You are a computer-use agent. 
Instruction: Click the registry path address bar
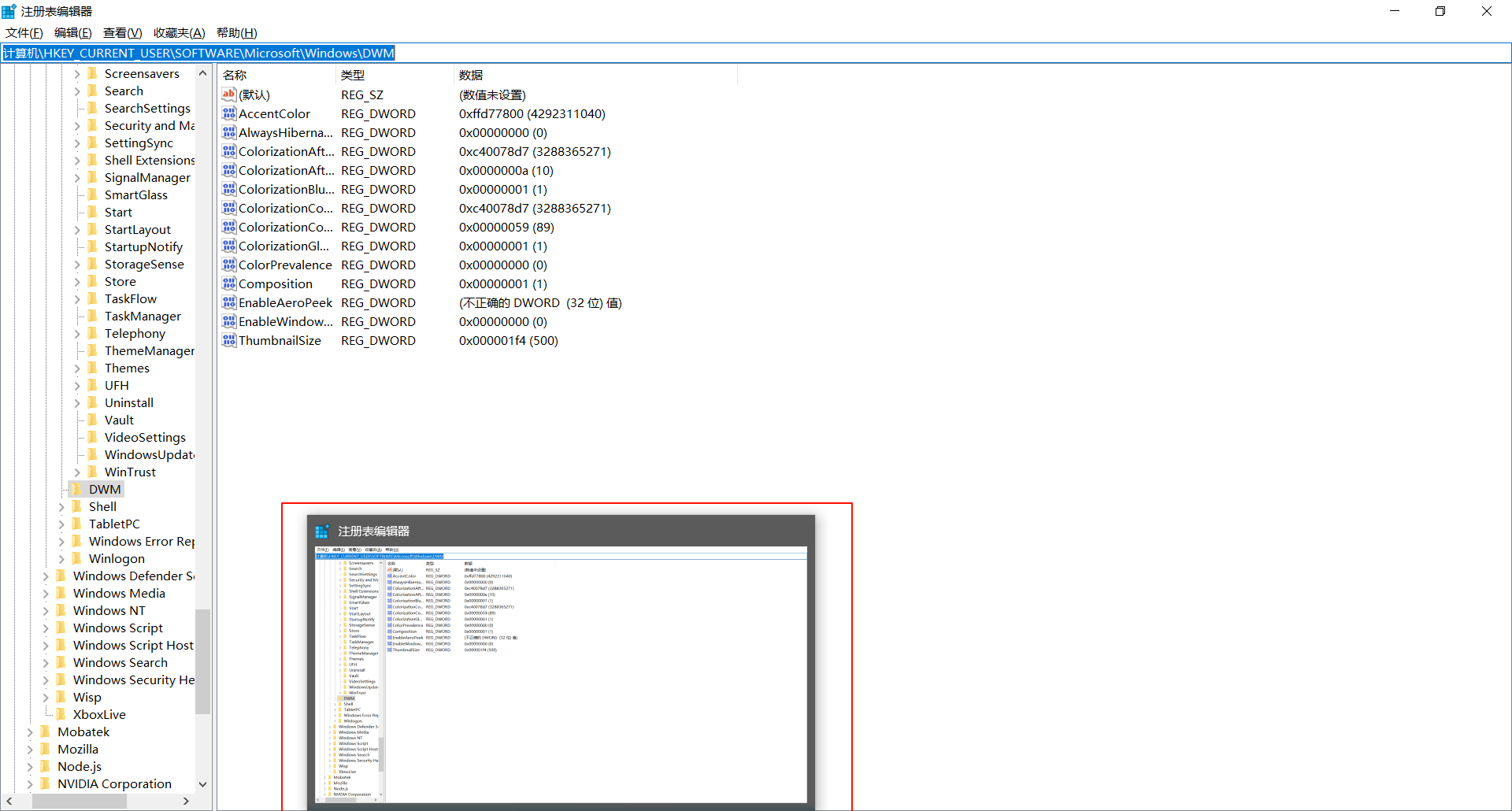(756, 53)
